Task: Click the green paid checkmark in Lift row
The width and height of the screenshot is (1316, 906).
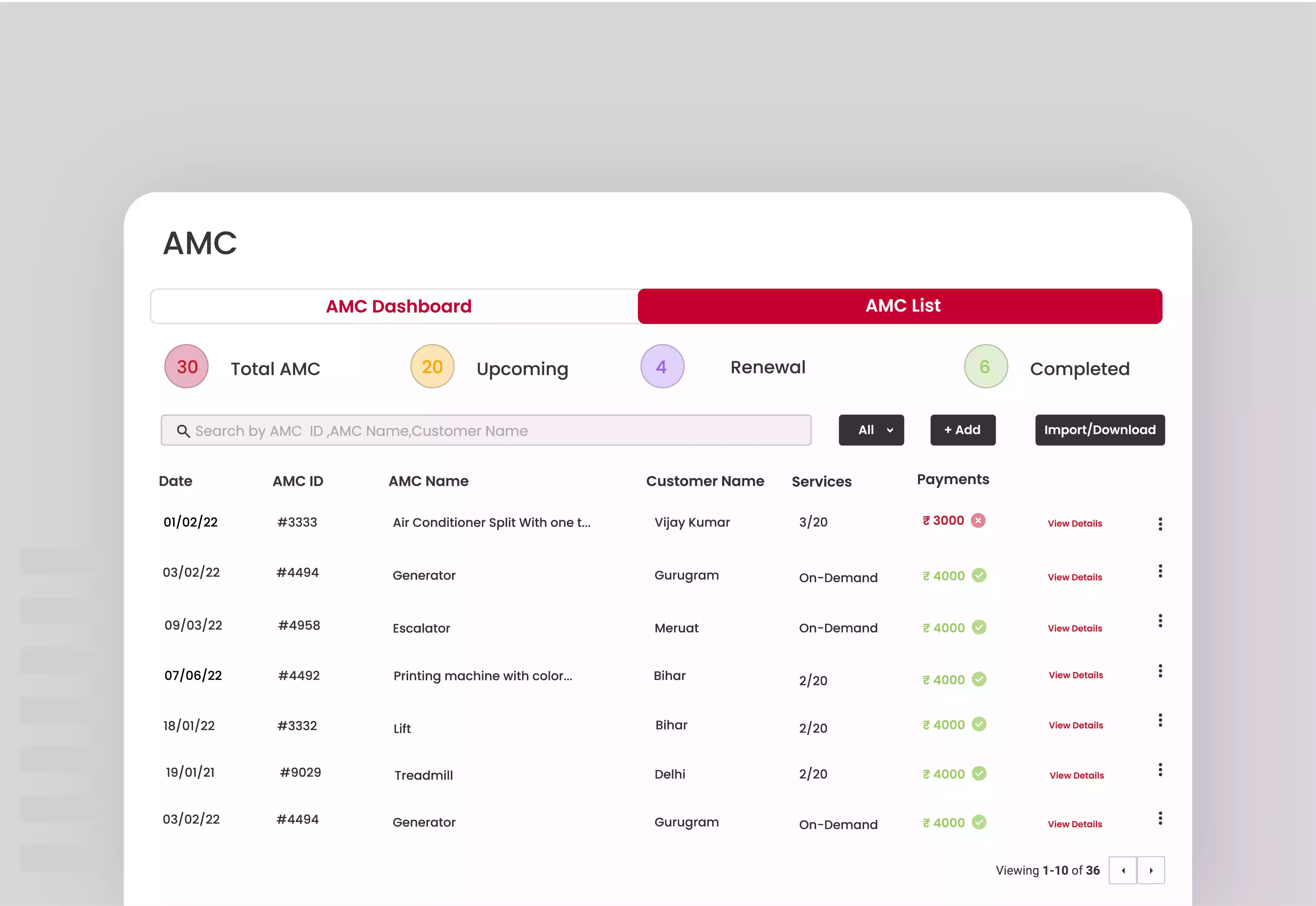Action: click(979, 724)
